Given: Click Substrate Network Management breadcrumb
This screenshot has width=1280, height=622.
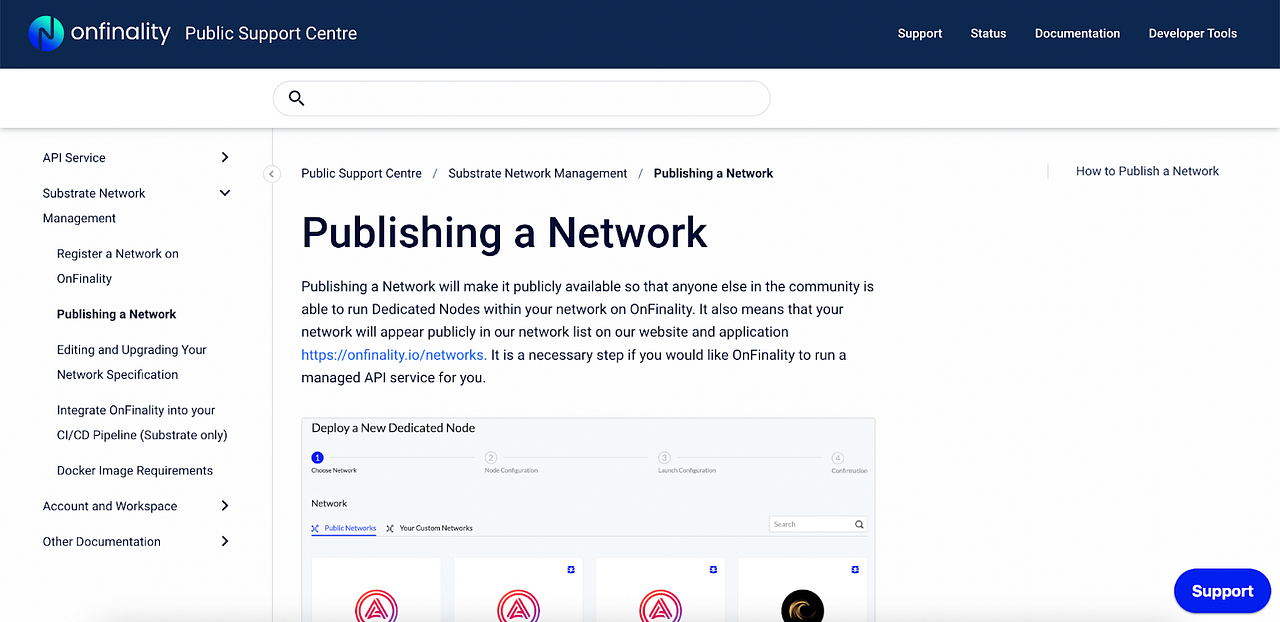Looking at the screenshot, I should click(x=538, y=173).
